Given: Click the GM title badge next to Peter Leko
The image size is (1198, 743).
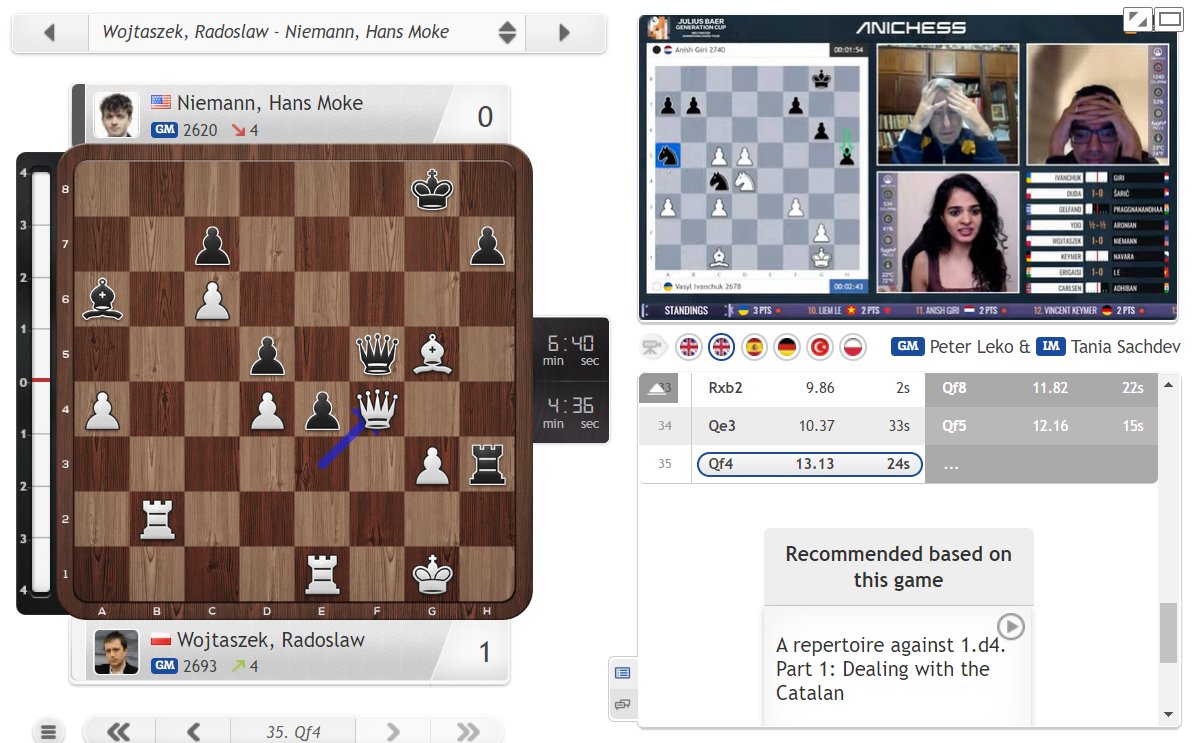Looking at the screenshot, I should click(x=908, y=346).
